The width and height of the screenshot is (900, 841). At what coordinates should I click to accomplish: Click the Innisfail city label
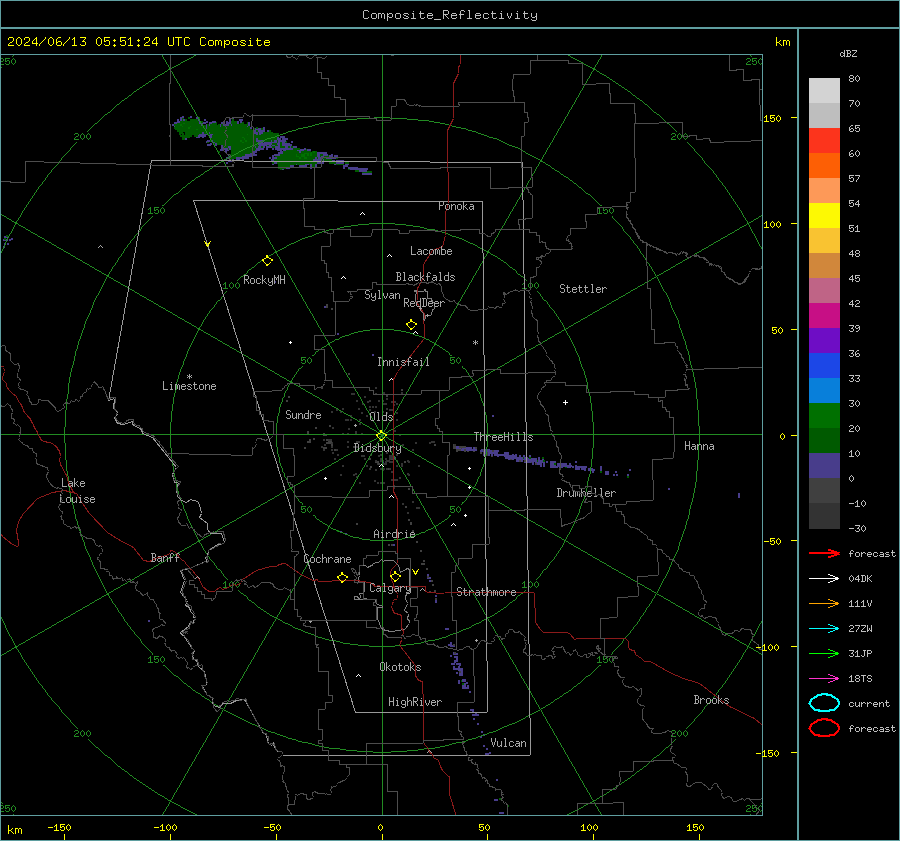[403, 362]
